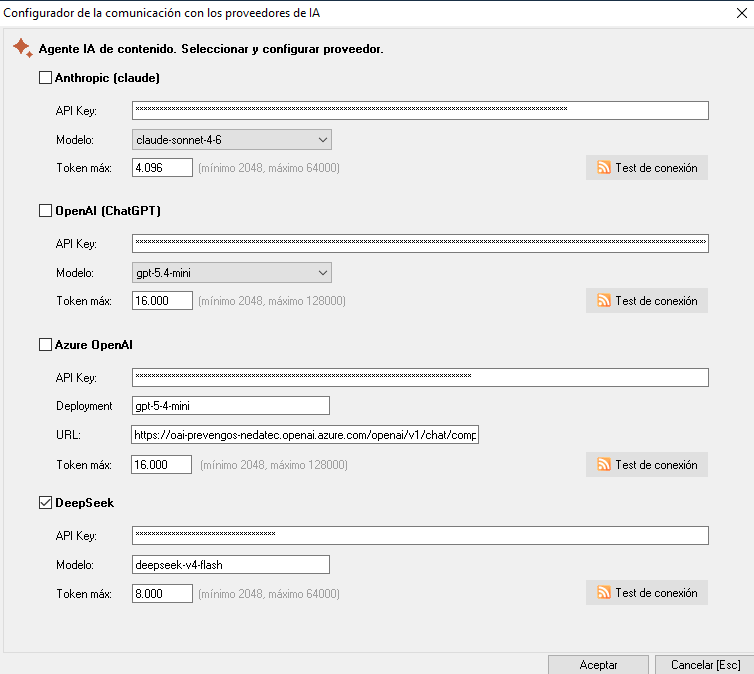Image resolution: width=754 pixels, height=674 pixels.
Task: Click the Anthropic (claude) label text
Action: (x=107, y=78)
